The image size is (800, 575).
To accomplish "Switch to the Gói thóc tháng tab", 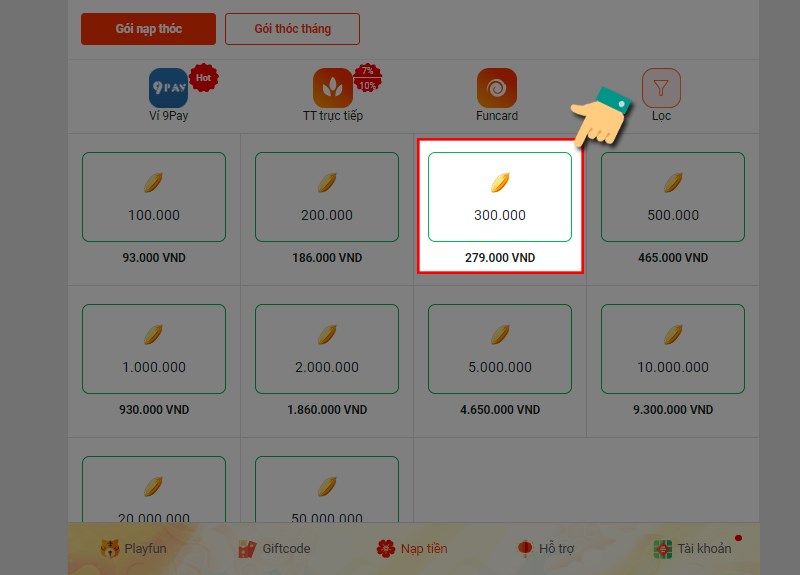I will point(292,29).
